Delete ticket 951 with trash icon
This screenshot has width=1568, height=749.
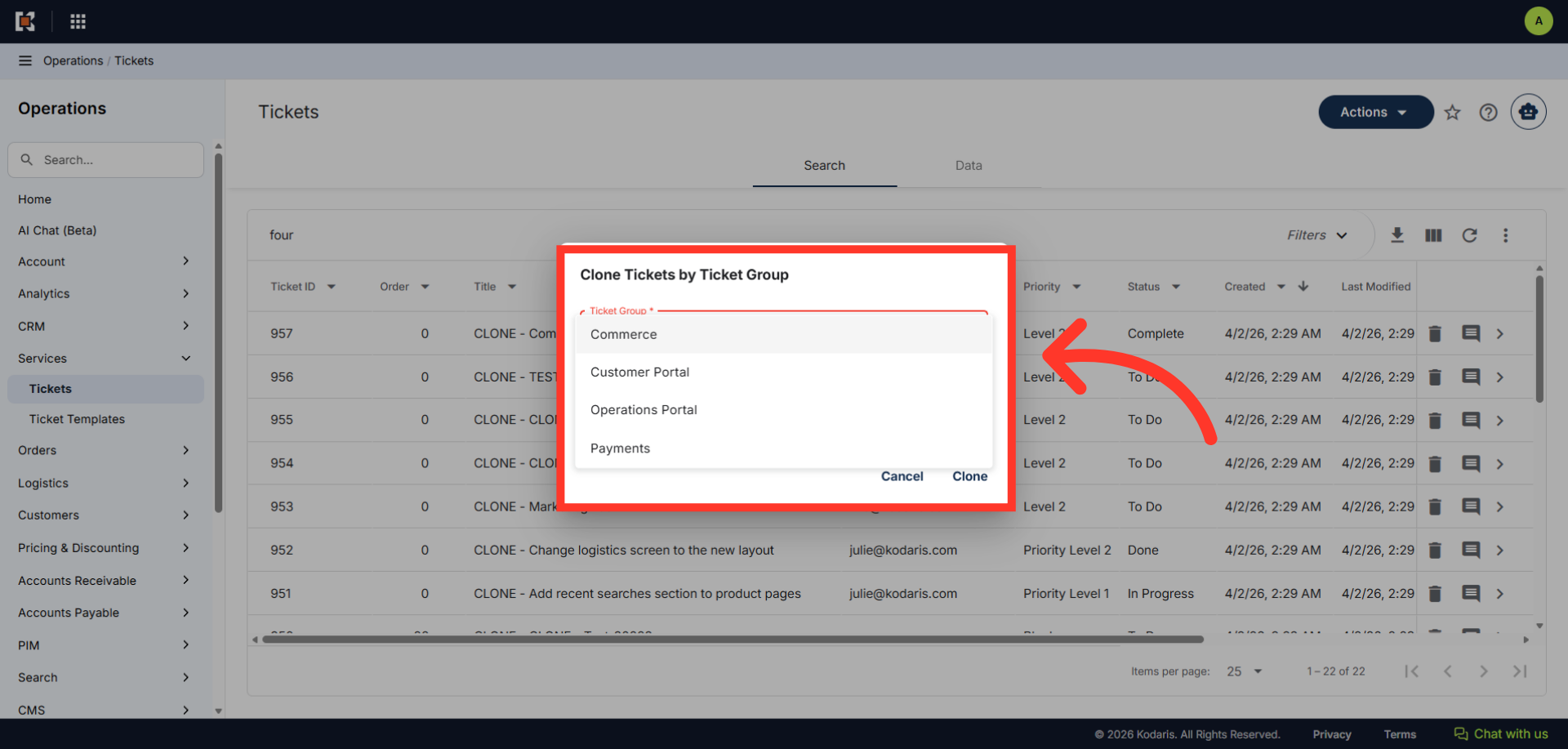tap(1435, 594)
